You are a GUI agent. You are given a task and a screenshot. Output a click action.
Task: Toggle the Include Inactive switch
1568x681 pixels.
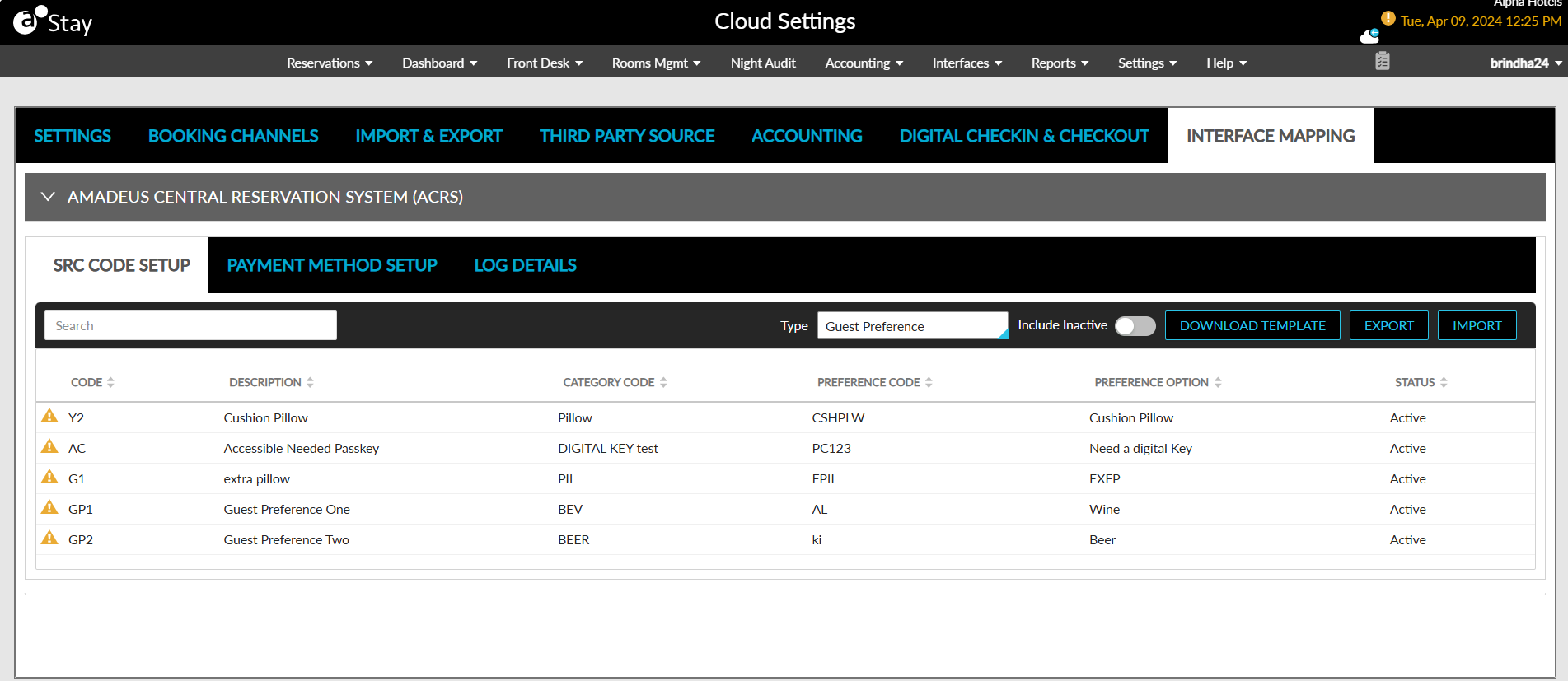click(x=1135, y=326)
